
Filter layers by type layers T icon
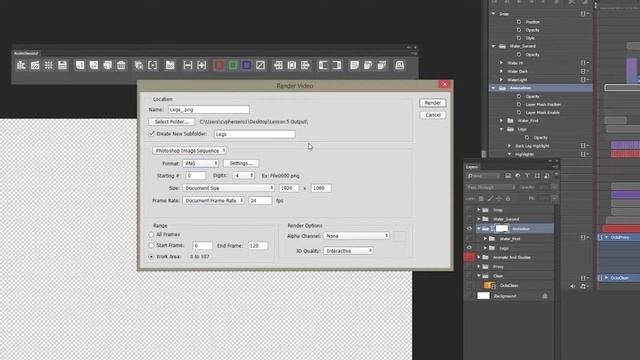pyautogui.click(x=527, y=176)
